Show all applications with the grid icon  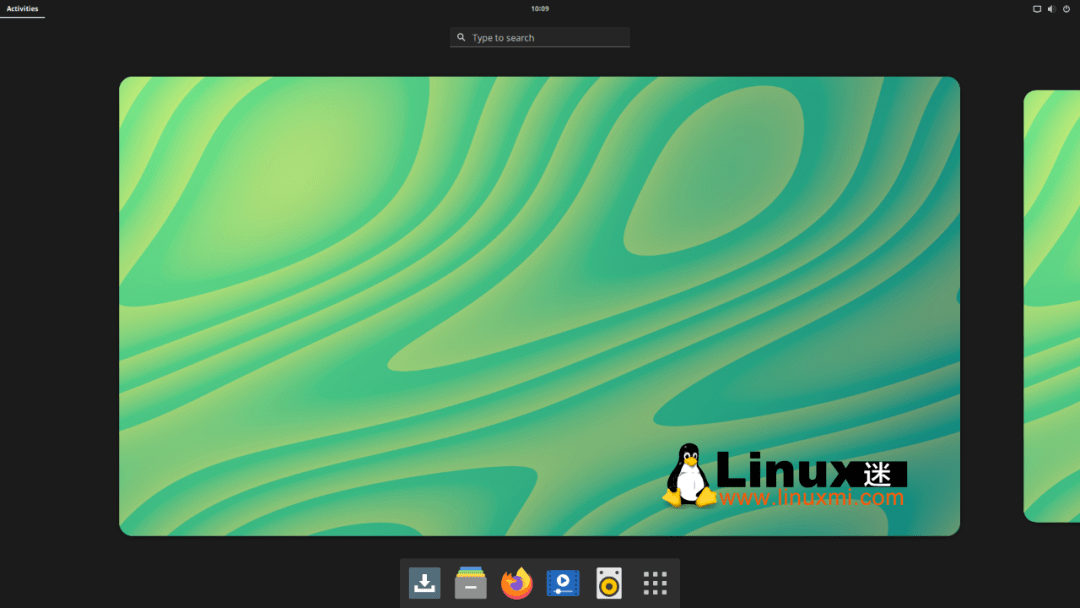point(655,582)
